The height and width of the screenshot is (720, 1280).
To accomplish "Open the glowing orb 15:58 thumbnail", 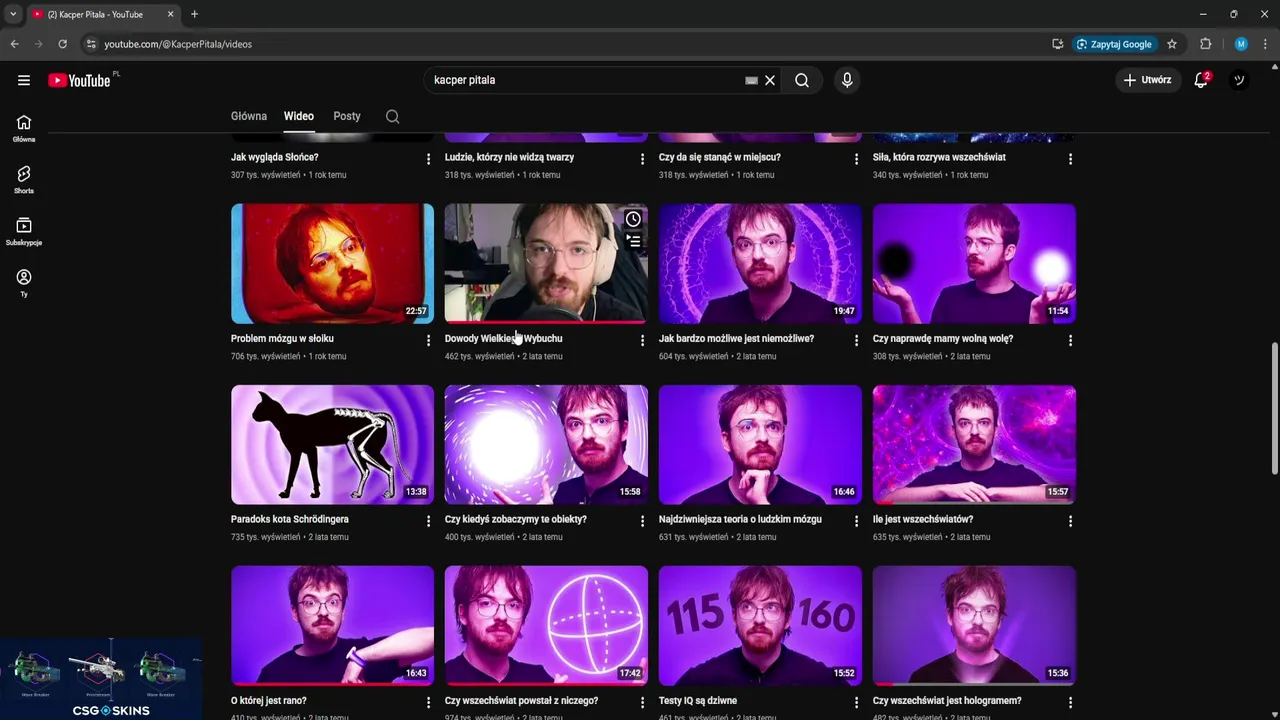I will pyautogui.click(x=546, y=444).
